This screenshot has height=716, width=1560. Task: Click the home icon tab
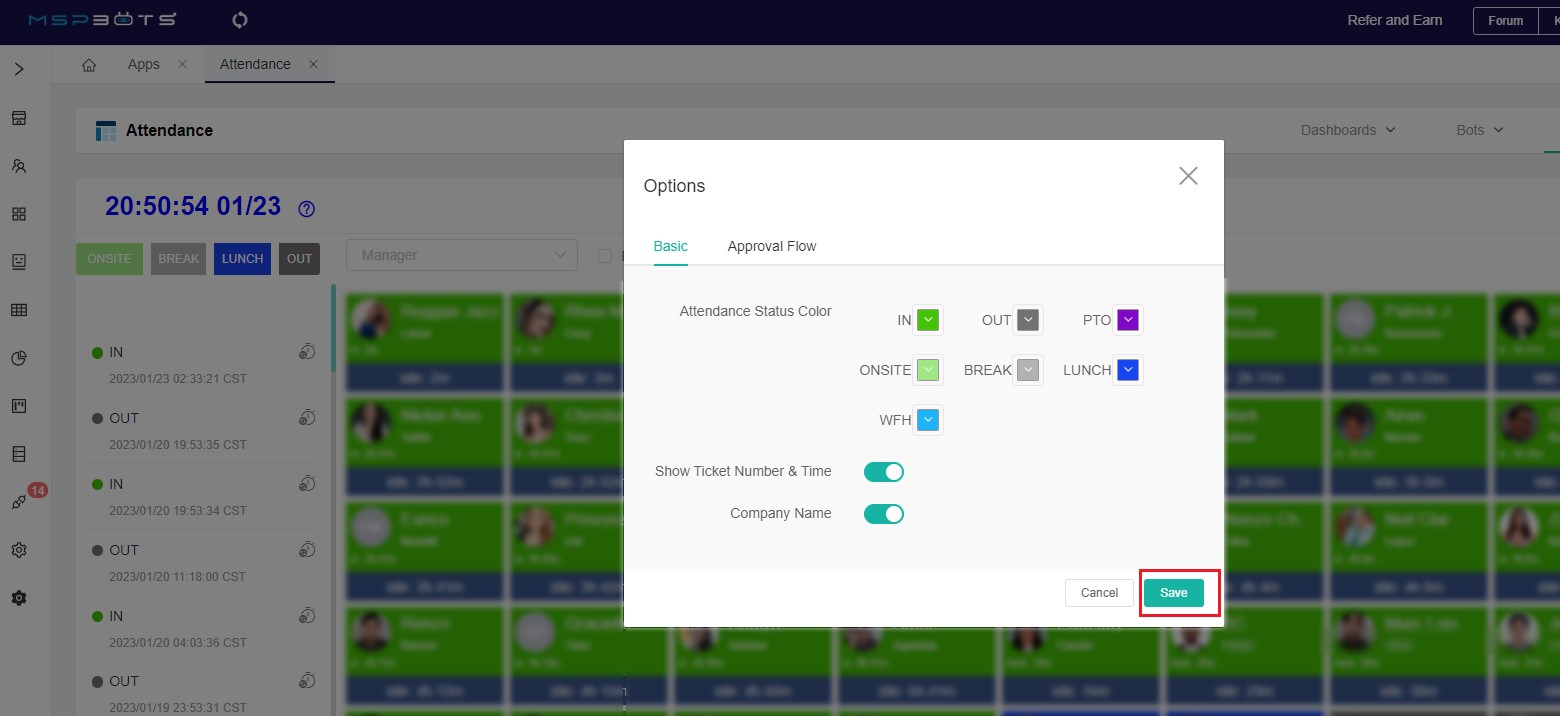pos(89,65)
